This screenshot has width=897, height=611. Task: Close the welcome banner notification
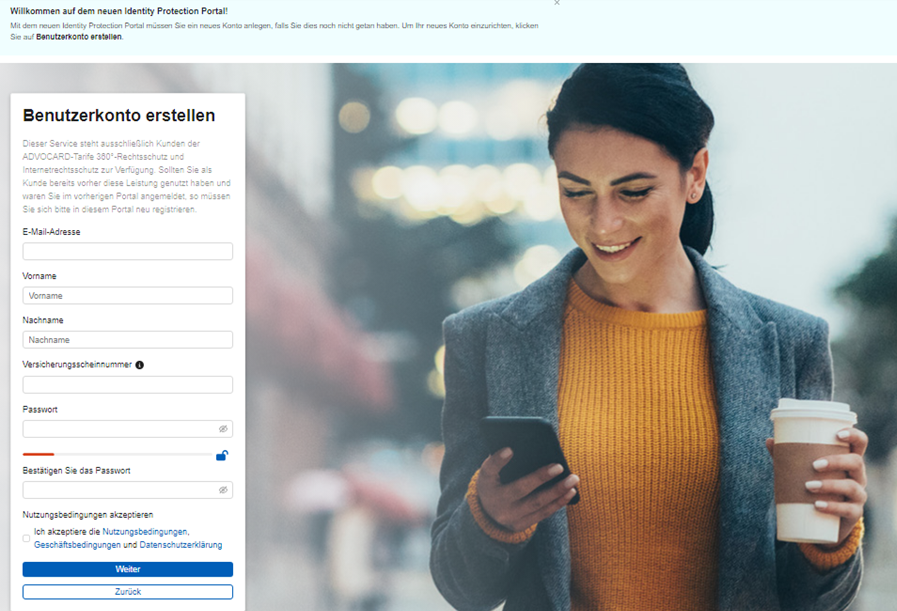(x=557, y=3)
